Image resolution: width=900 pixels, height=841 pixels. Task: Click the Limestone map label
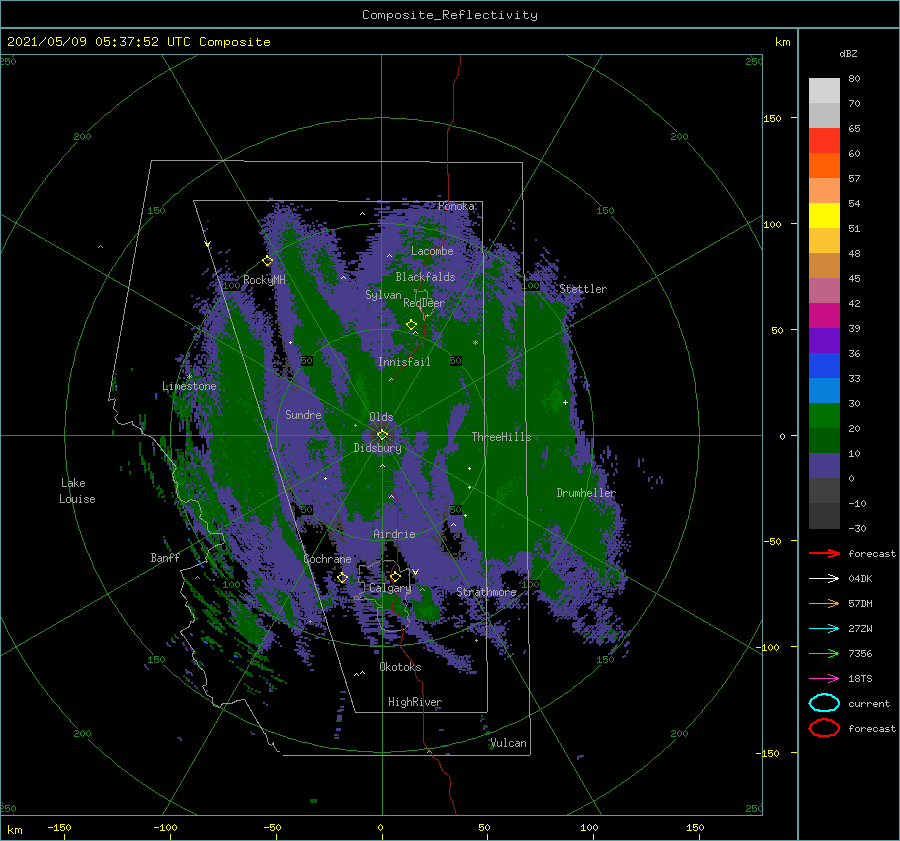[x=189, y=386]
